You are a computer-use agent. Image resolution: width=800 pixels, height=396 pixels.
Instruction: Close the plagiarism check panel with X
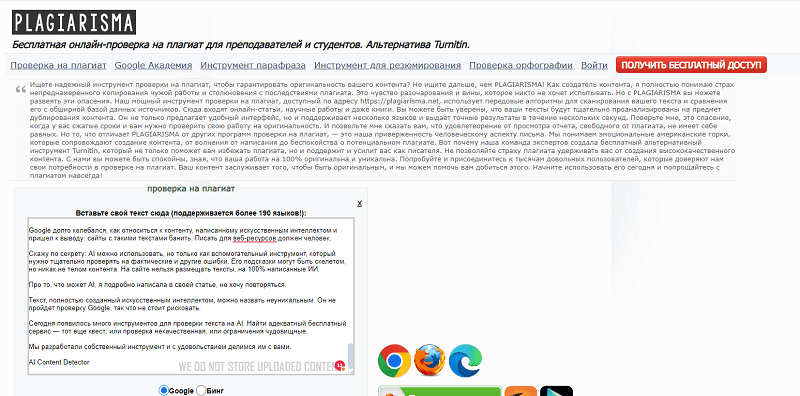click(x=359, y=203)
